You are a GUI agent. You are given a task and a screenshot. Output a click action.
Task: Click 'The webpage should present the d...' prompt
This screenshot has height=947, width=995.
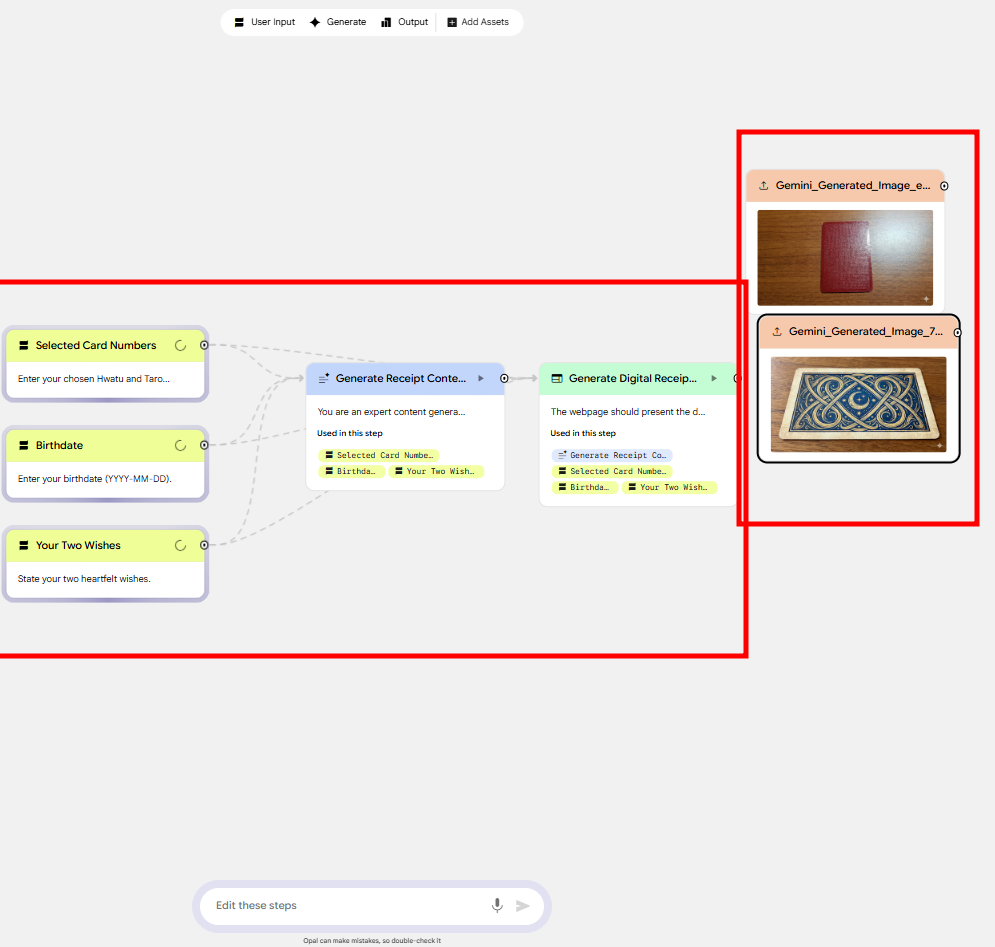point(628,412)
